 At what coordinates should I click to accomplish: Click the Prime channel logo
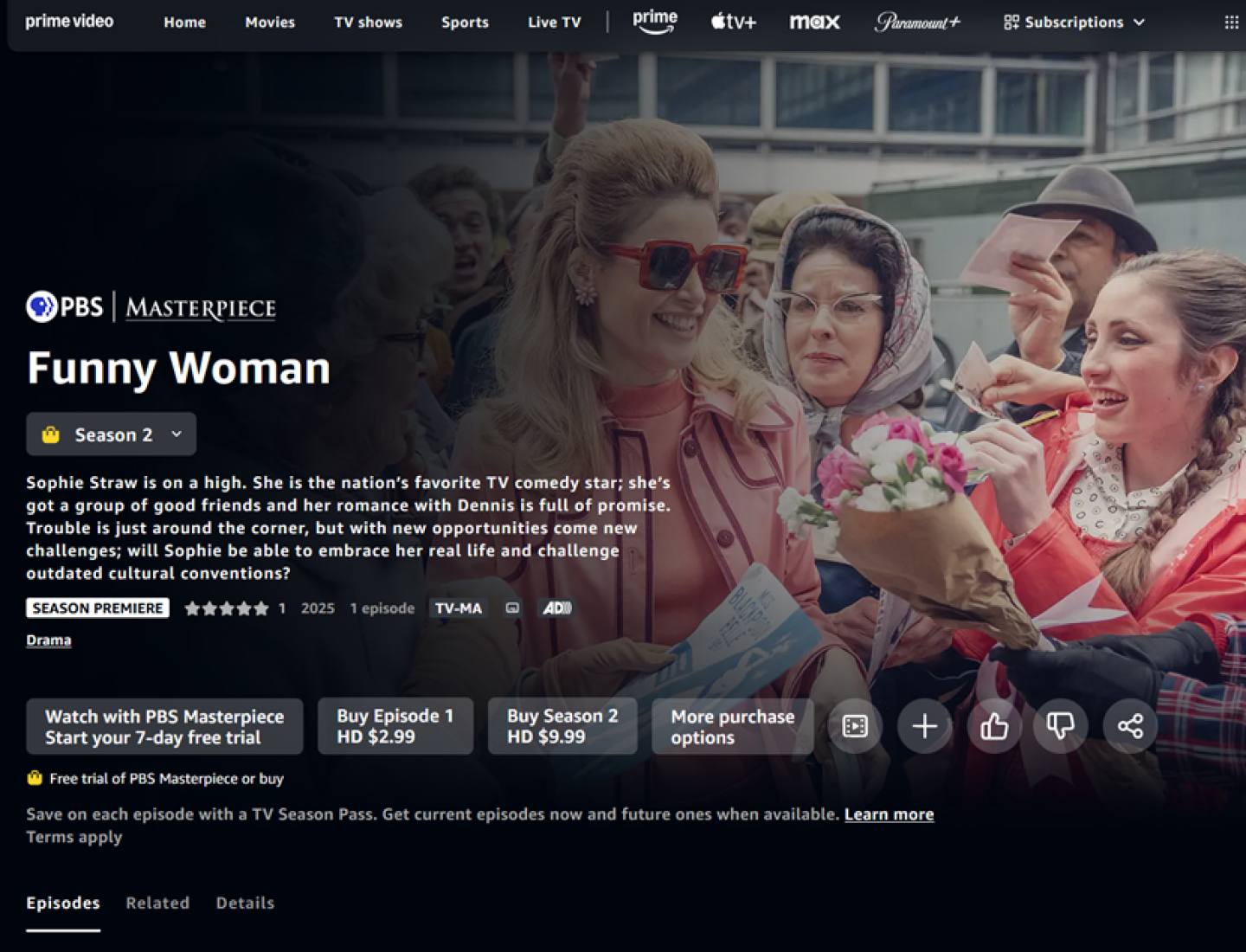[655, 22]
